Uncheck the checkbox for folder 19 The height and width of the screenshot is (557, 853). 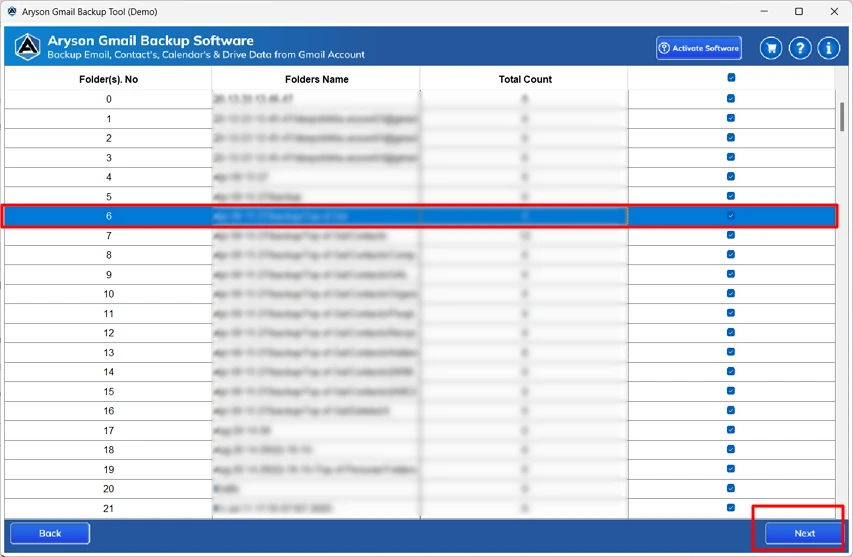click(x=731, y=469)
